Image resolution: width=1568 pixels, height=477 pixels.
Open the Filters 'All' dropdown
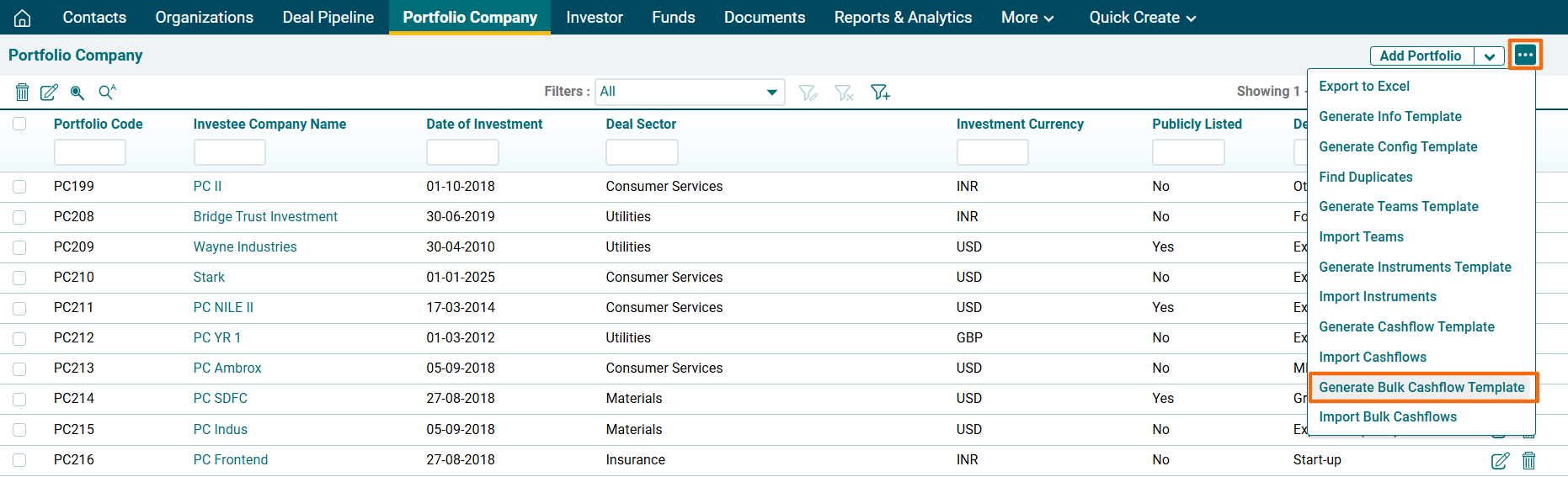pyautogui.click(x=690, y=92)
